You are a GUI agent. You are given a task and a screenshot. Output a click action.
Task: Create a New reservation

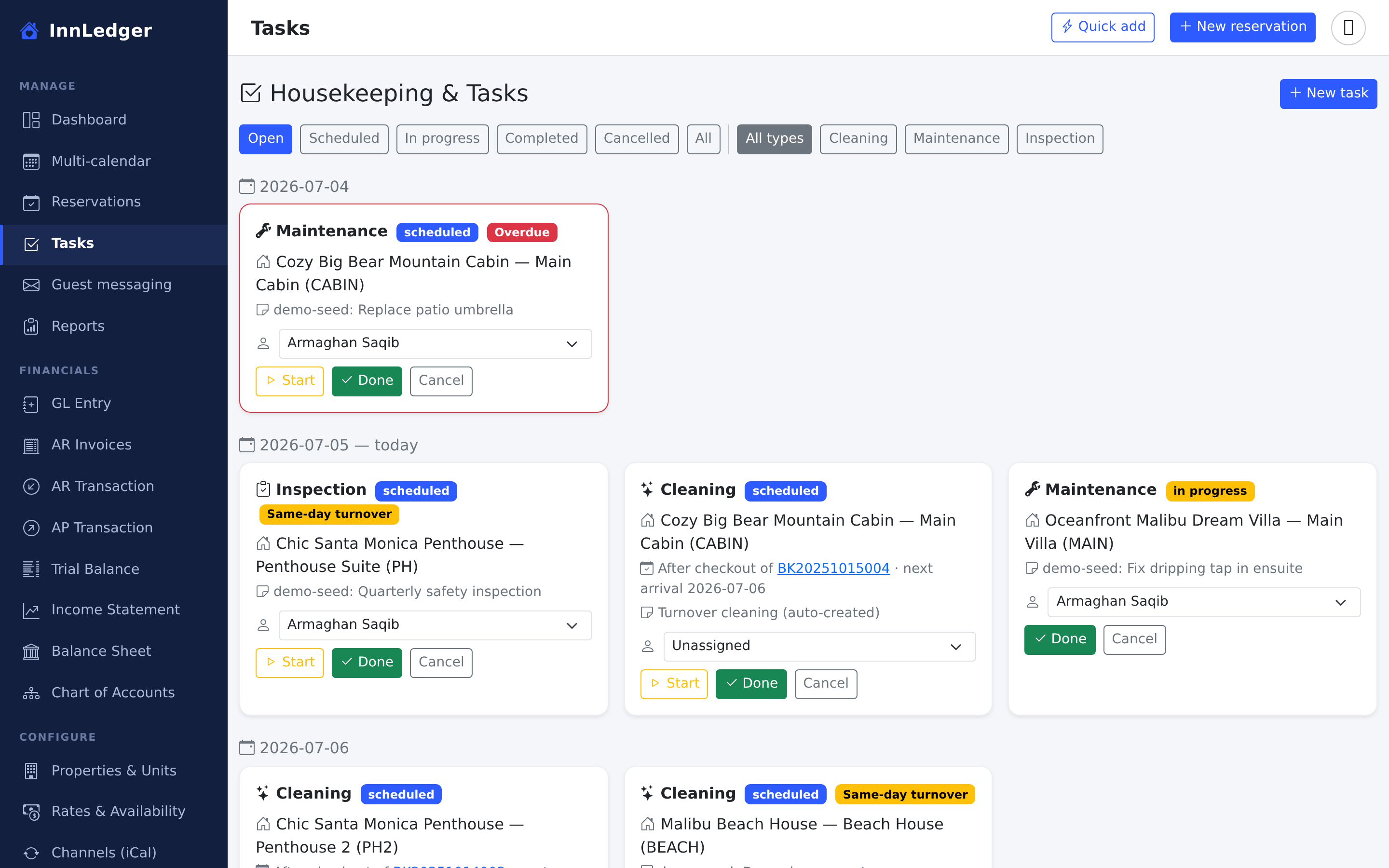click(x=1243, y=27)
